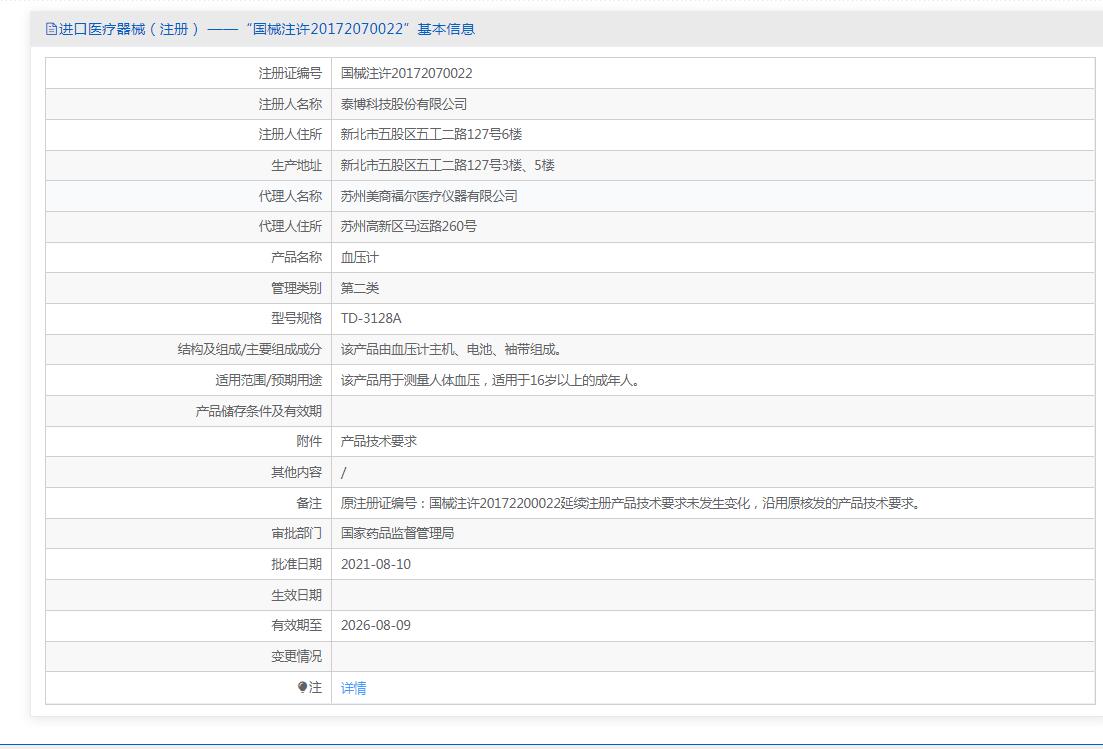
Task: Click the 附件 row label
Action: pyautogui.click(x=309, y=442)
